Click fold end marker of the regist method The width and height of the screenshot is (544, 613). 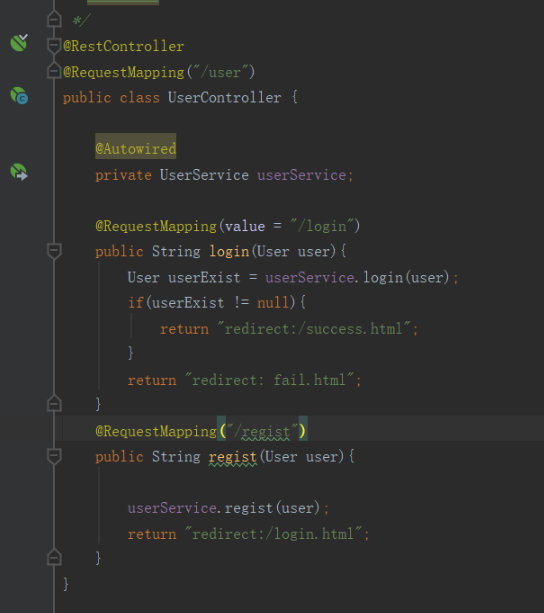click(54, 557)
